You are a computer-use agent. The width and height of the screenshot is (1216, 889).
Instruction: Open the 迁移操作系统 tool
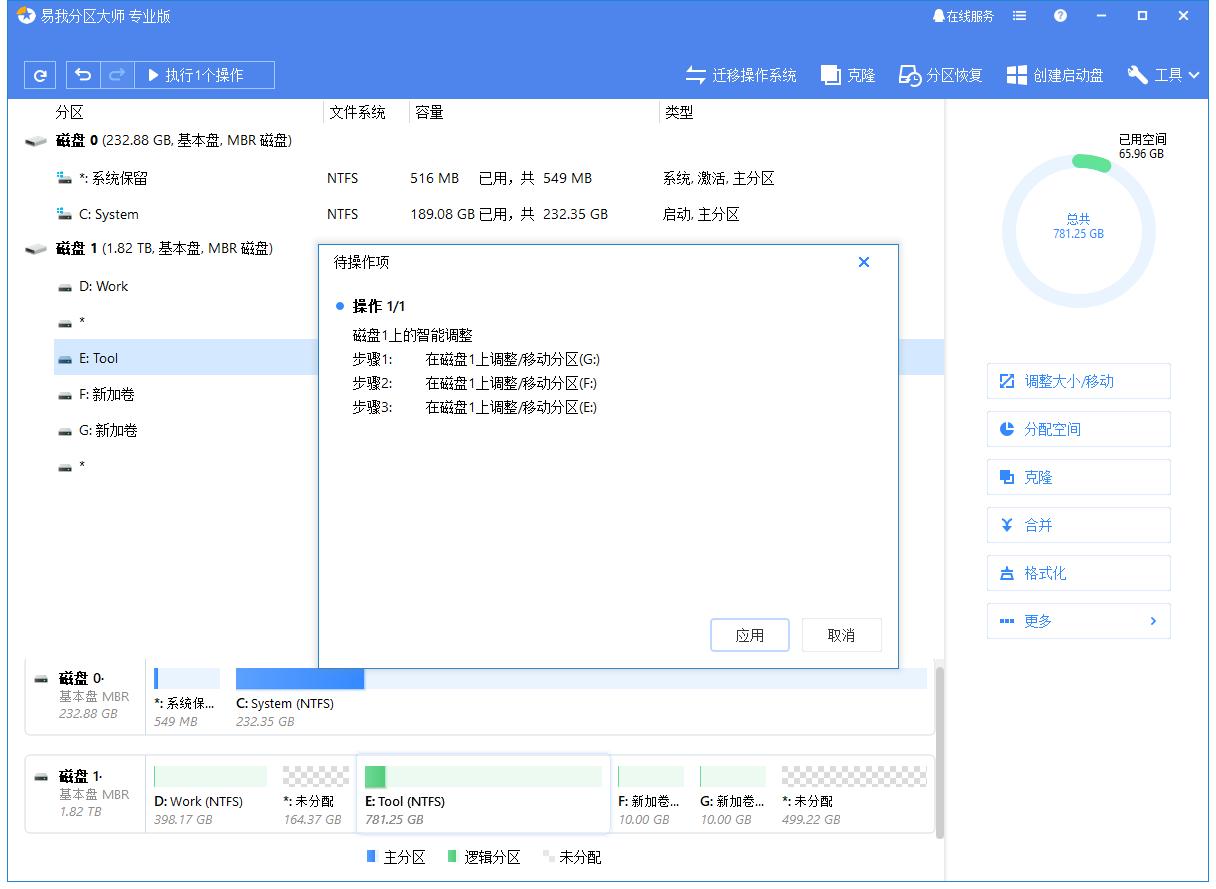[738, 74]
